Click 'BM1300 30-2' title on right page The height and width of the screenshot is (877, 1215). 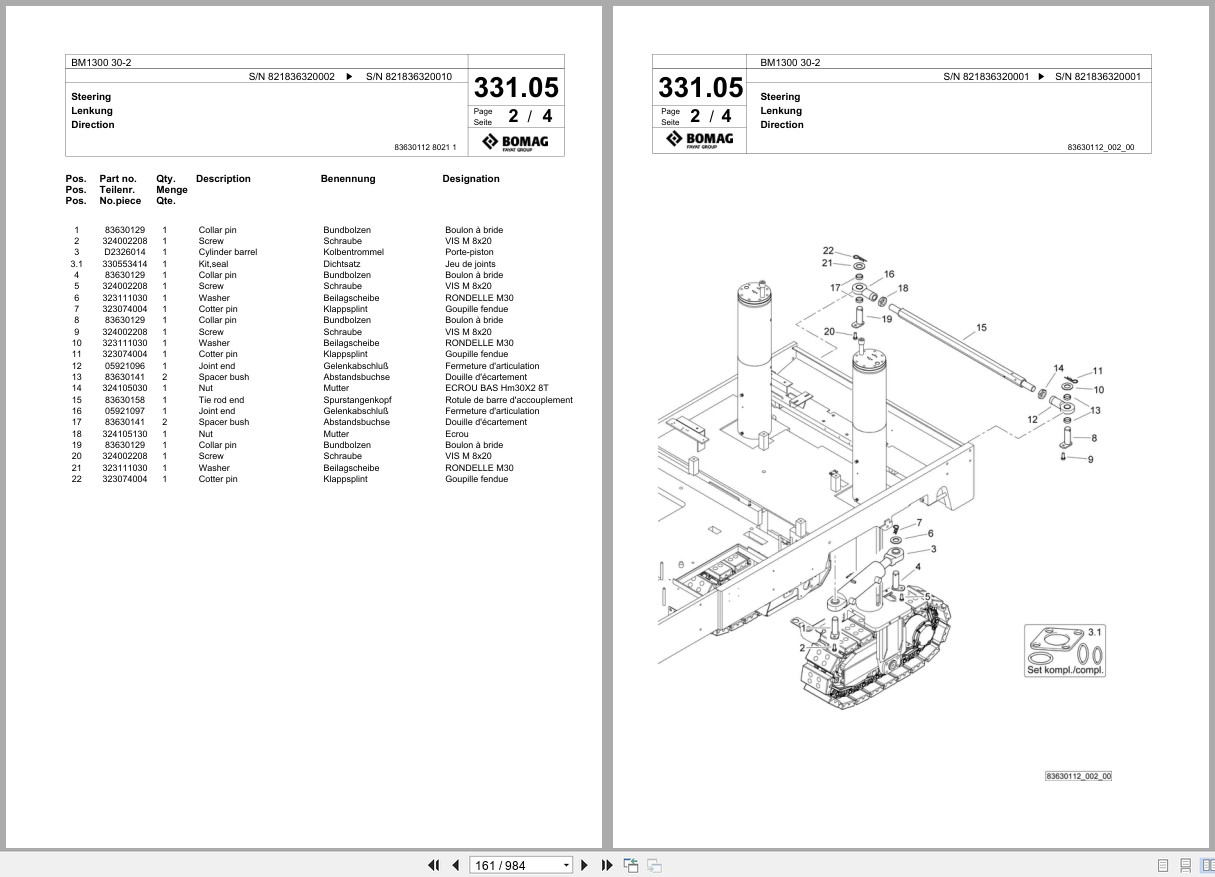(790, 62)
